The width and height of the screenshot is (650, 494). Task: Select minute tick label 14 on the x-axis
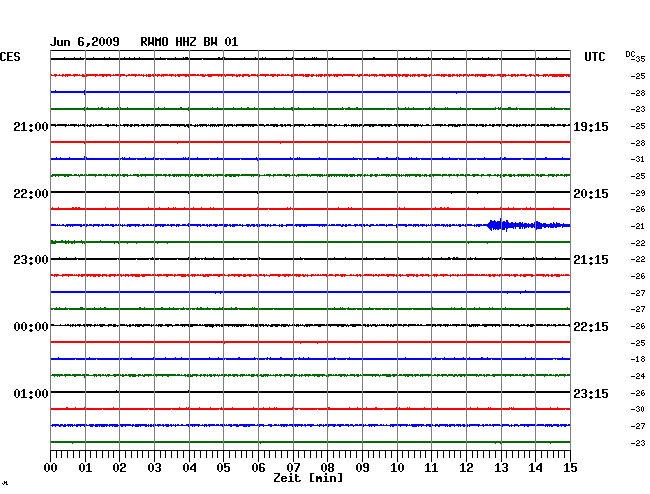(535, 468)
